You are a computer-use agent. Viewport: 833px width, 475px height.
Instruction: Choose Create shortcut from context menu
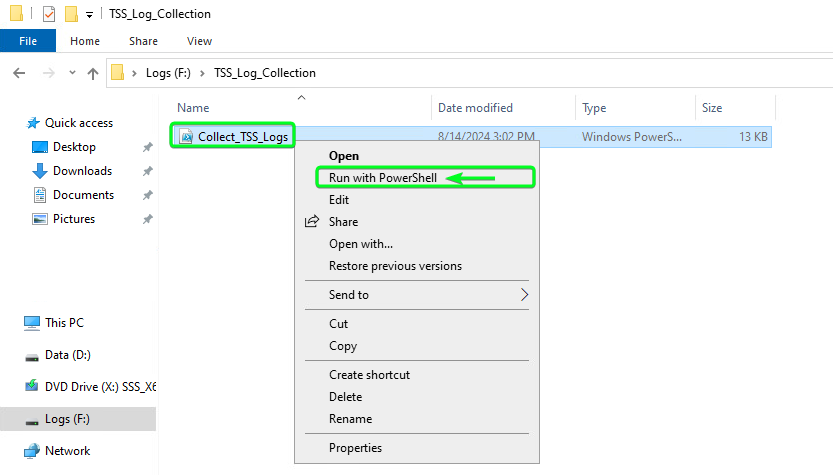point(369,375)
